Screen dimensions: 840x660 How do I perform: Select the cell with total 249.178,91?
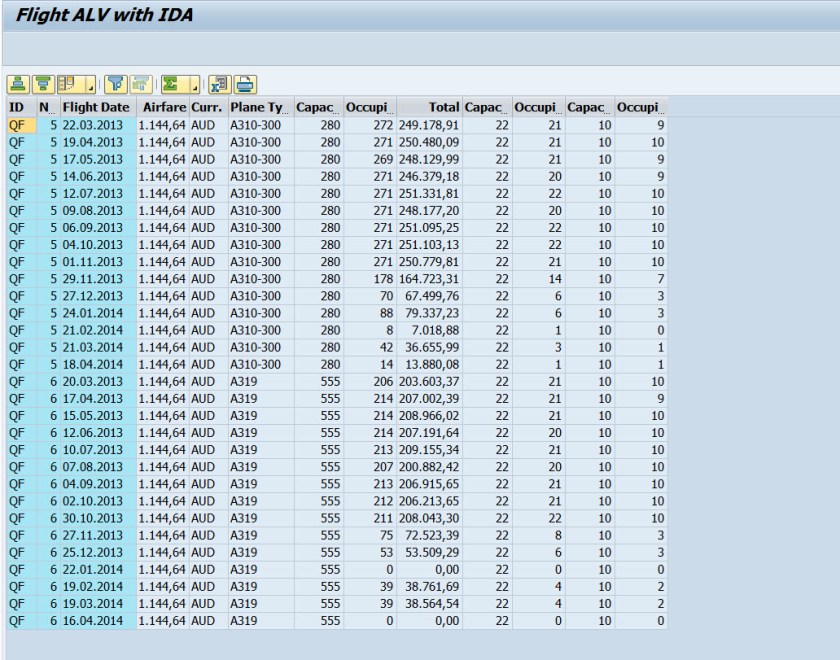click(x=430, y=125)
